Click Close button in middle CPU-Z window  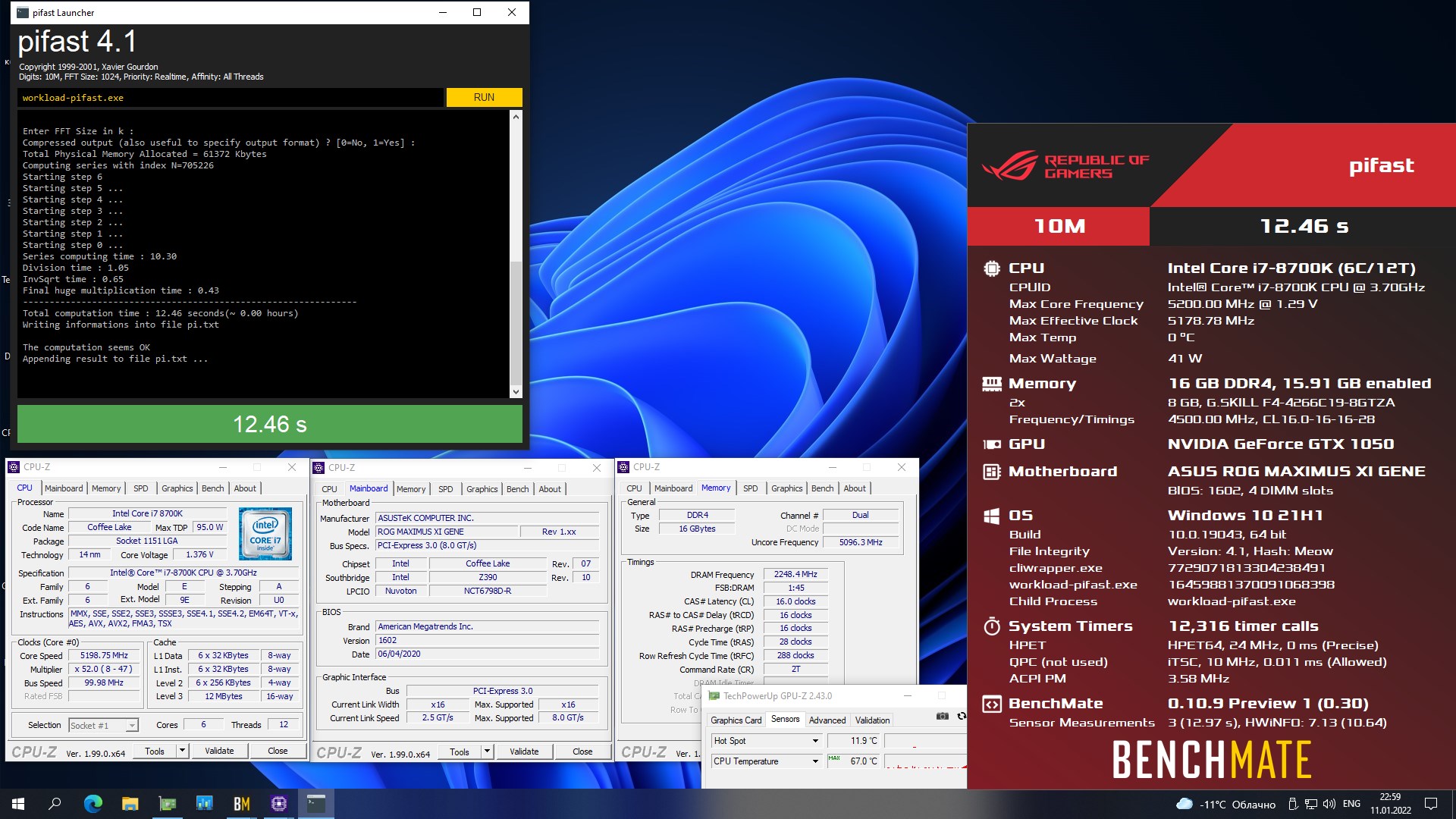(582, 752)
